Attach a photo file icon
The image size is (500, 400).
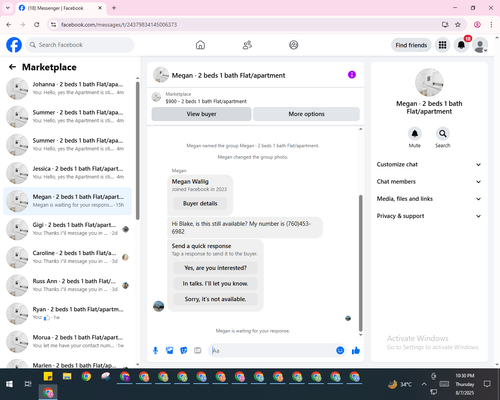(x=170, y=350)
